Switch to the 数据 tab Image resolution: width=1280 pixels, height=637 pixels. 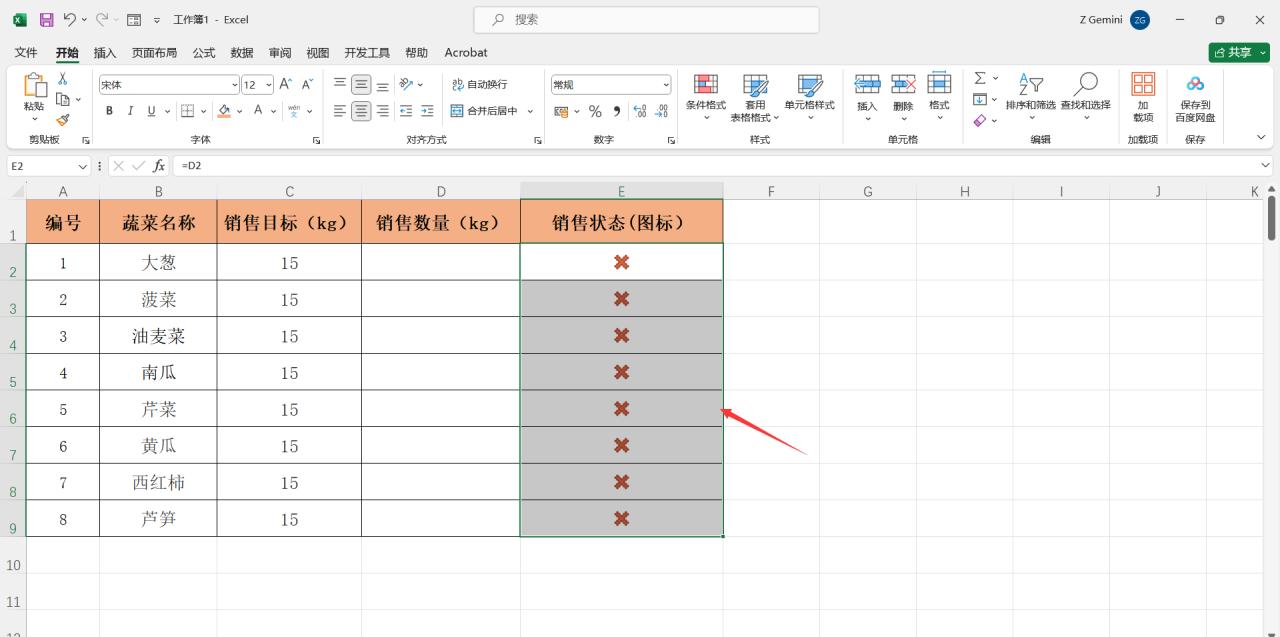(242, 52)
